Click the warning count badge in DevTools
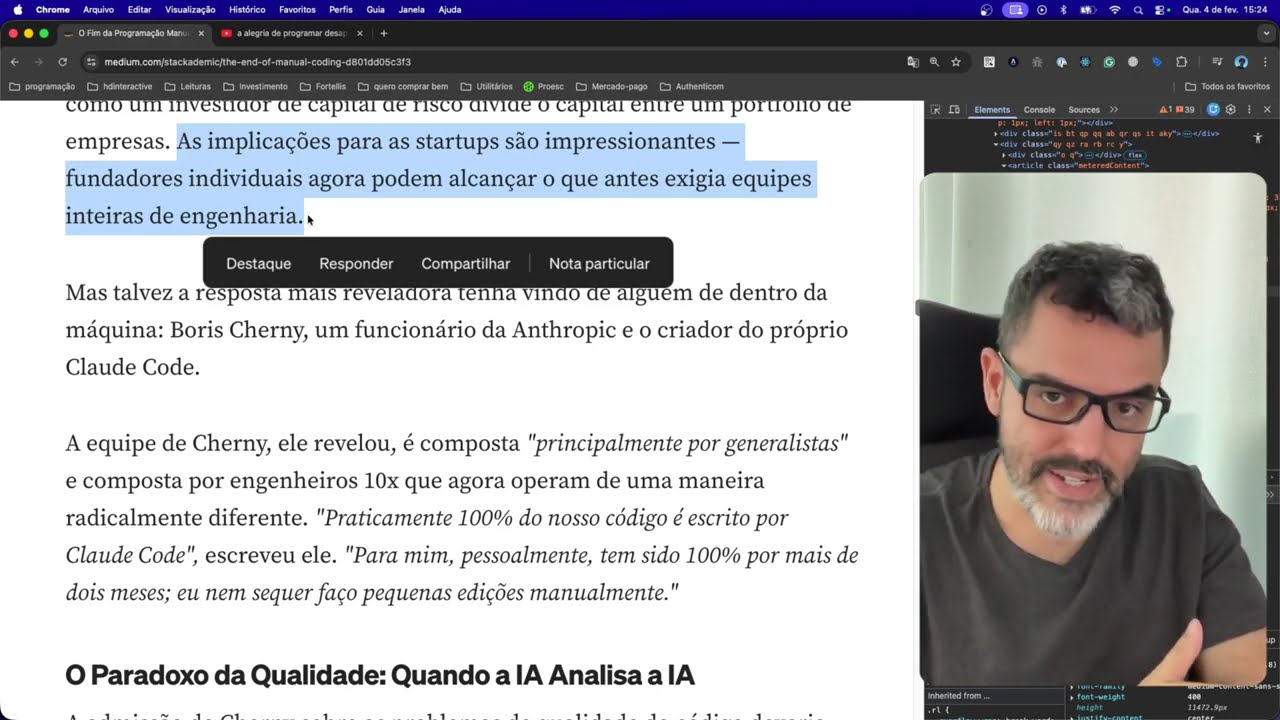1280x720 pixels. tap(1166, 110)
